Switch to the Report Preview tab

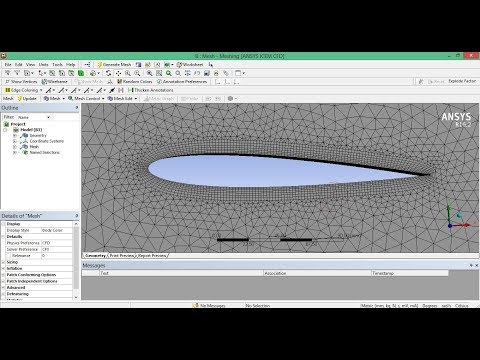point(152,256)
